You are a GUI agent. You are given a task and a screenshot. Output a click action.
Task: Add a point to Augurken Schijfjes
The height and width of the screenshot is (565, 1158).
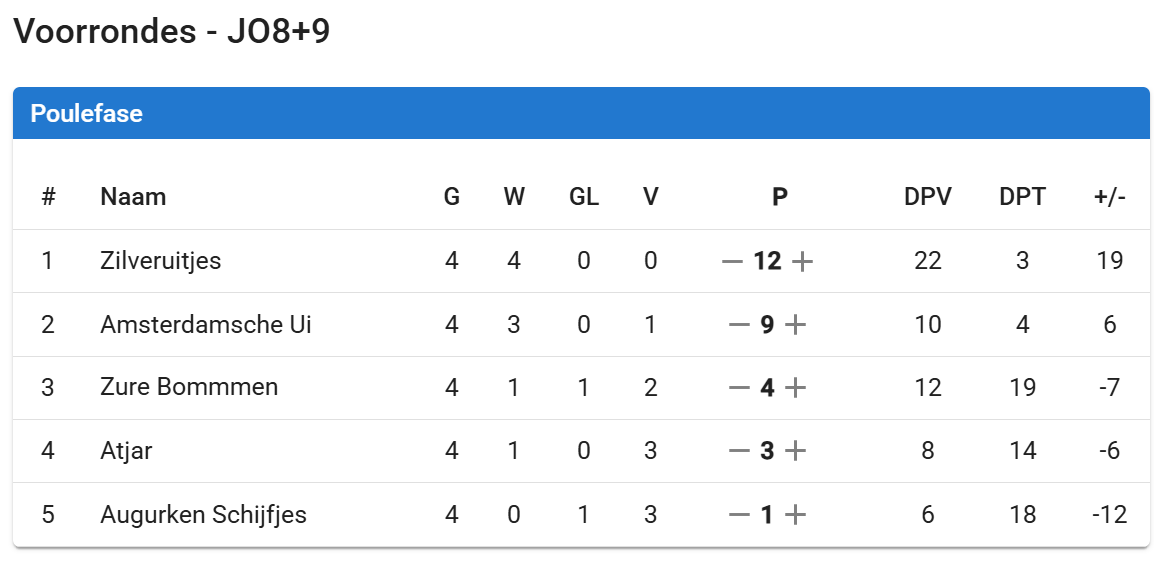pyautogui.click(x=795, y=515)
